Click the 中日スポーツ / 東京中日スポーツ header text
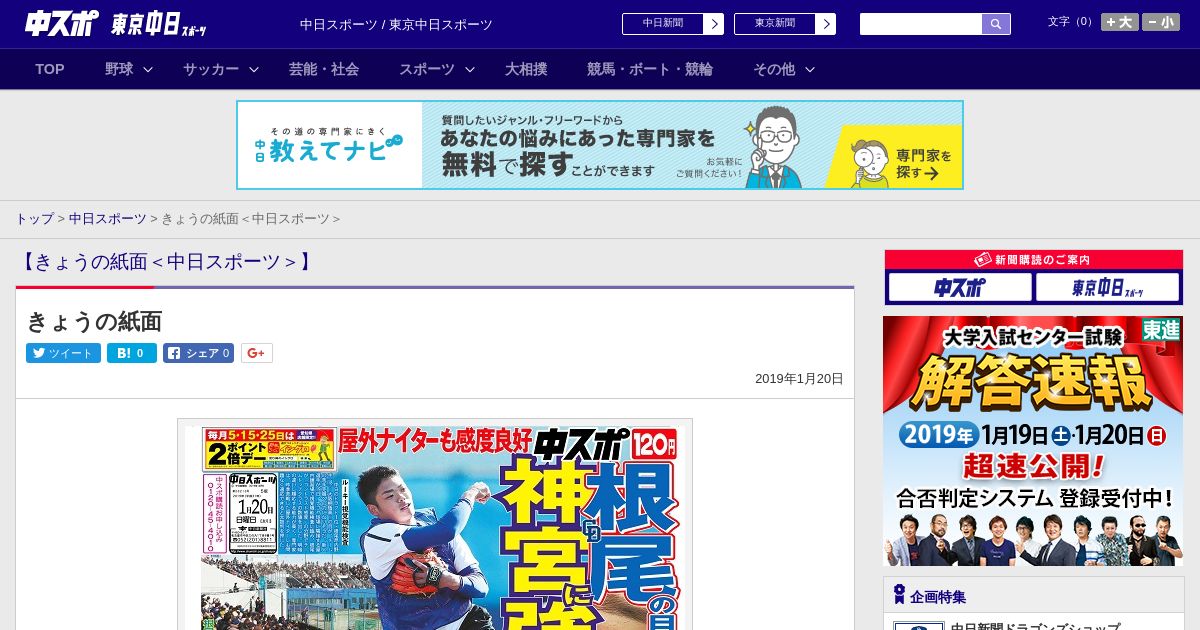This screenshot has height=630, width=1200. coord(396,24)
